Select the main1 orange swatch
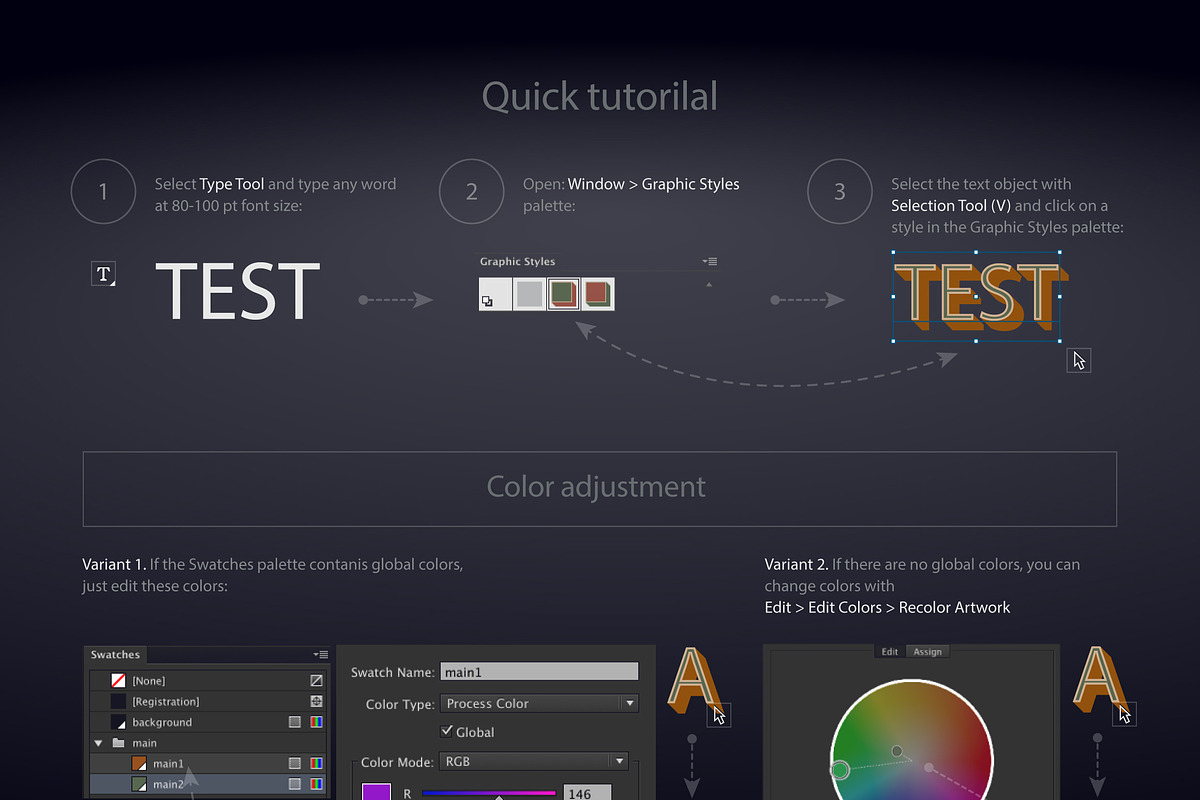The width and height of the screenshot is (1200, 800). pos(207,764)
